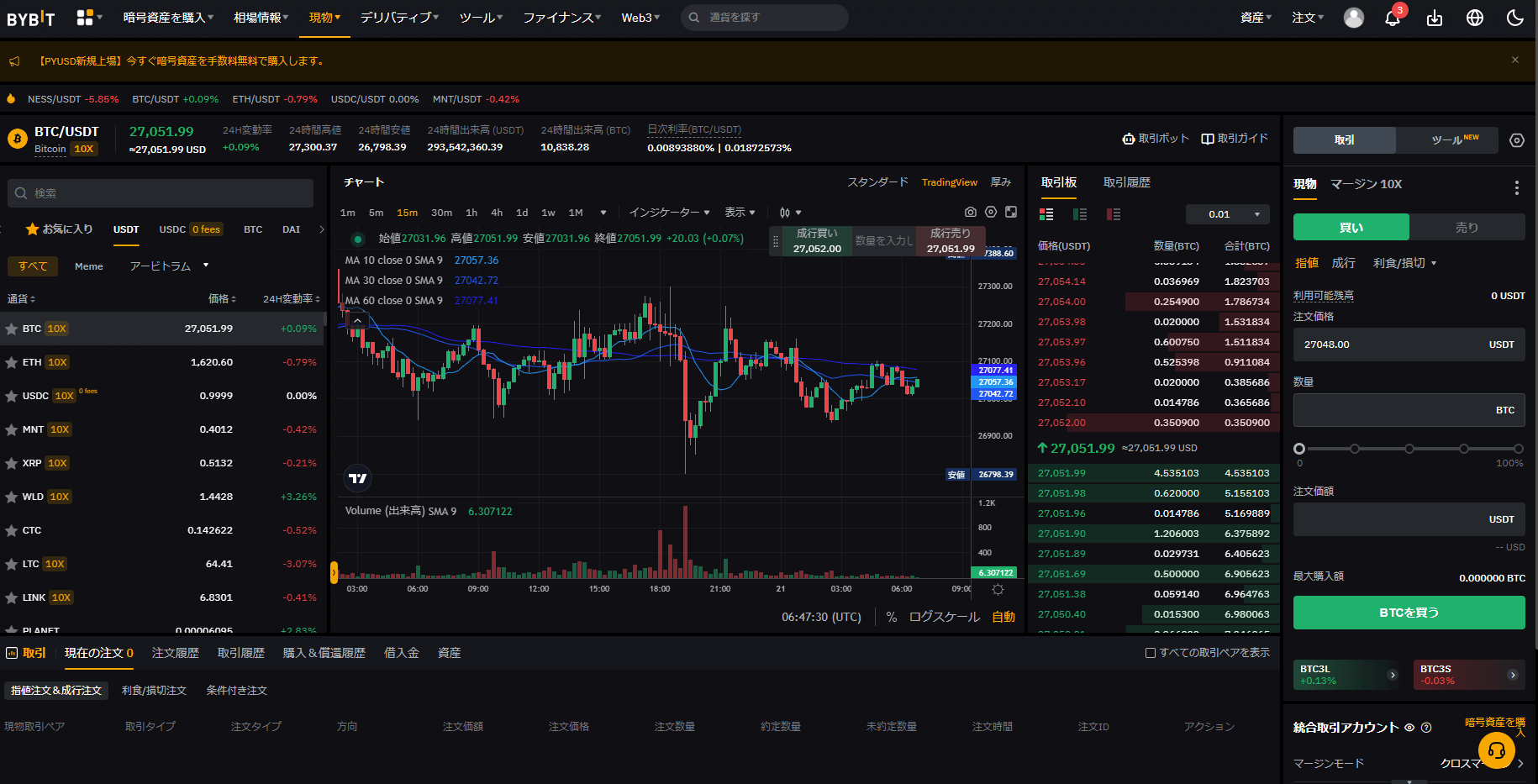
Task: Click the Buy BTC button
Action: coord(1409,613)
